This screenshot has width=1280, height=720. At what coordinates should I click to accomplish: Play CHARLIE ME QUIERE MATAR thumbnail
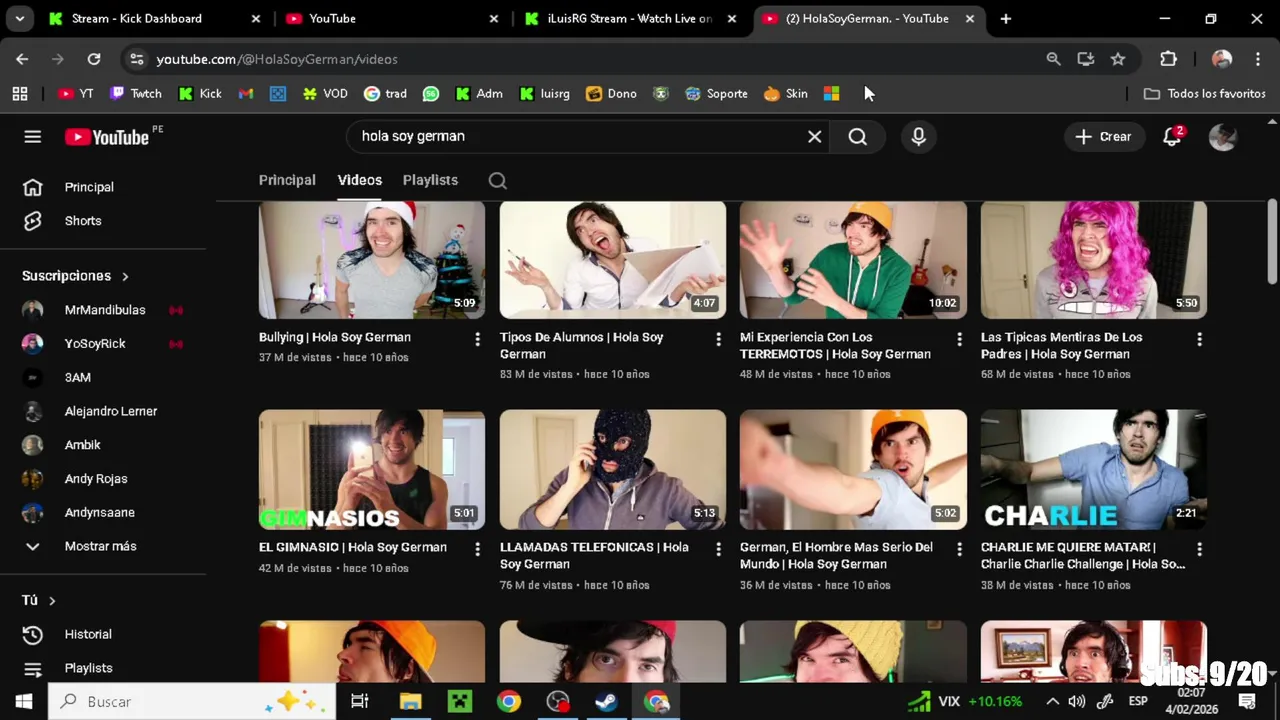(x=1094, y=469)
